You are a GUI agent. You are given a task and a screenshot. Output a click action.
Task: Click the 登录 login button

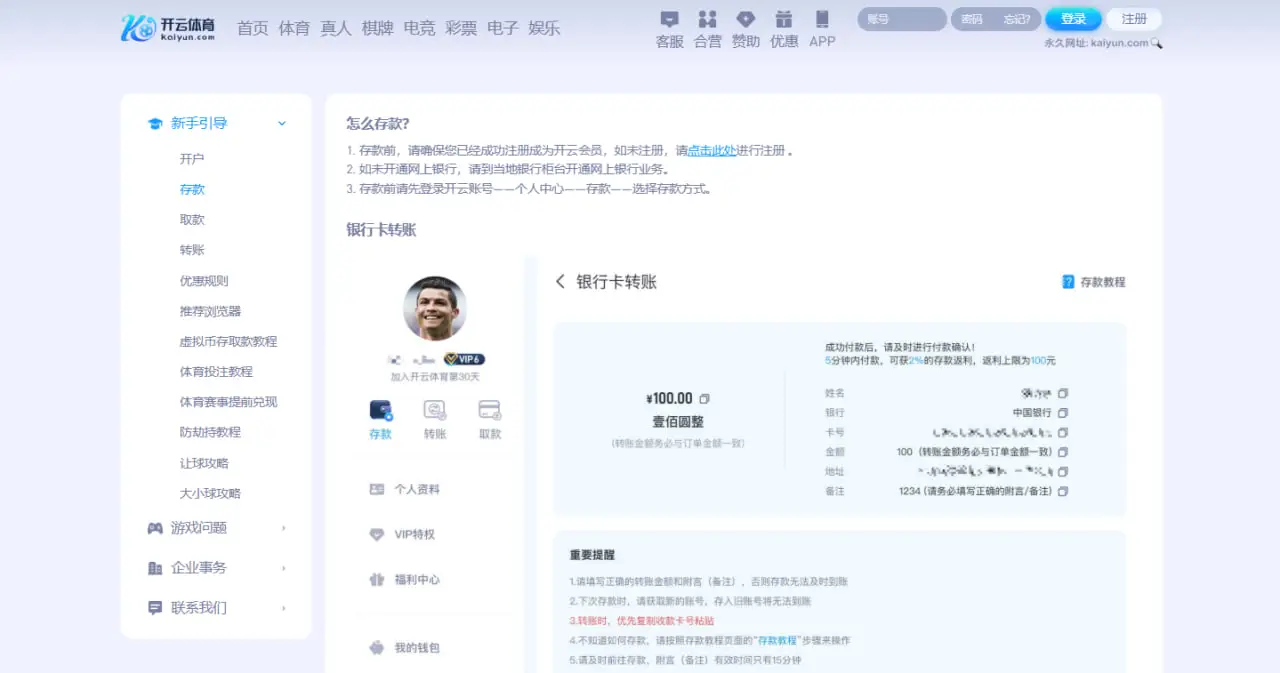click(x=1073, y=18)
